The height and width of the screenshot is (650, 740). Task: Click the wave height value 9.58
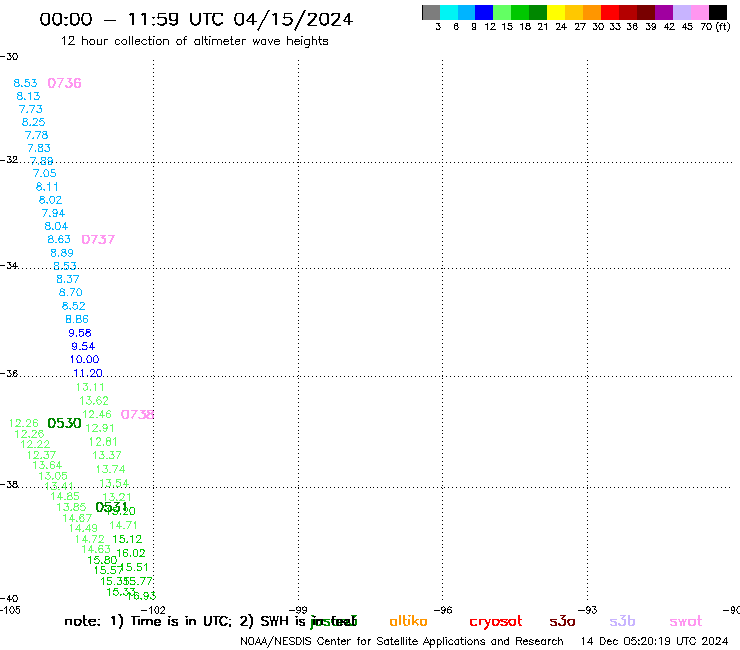click(80, 333)
